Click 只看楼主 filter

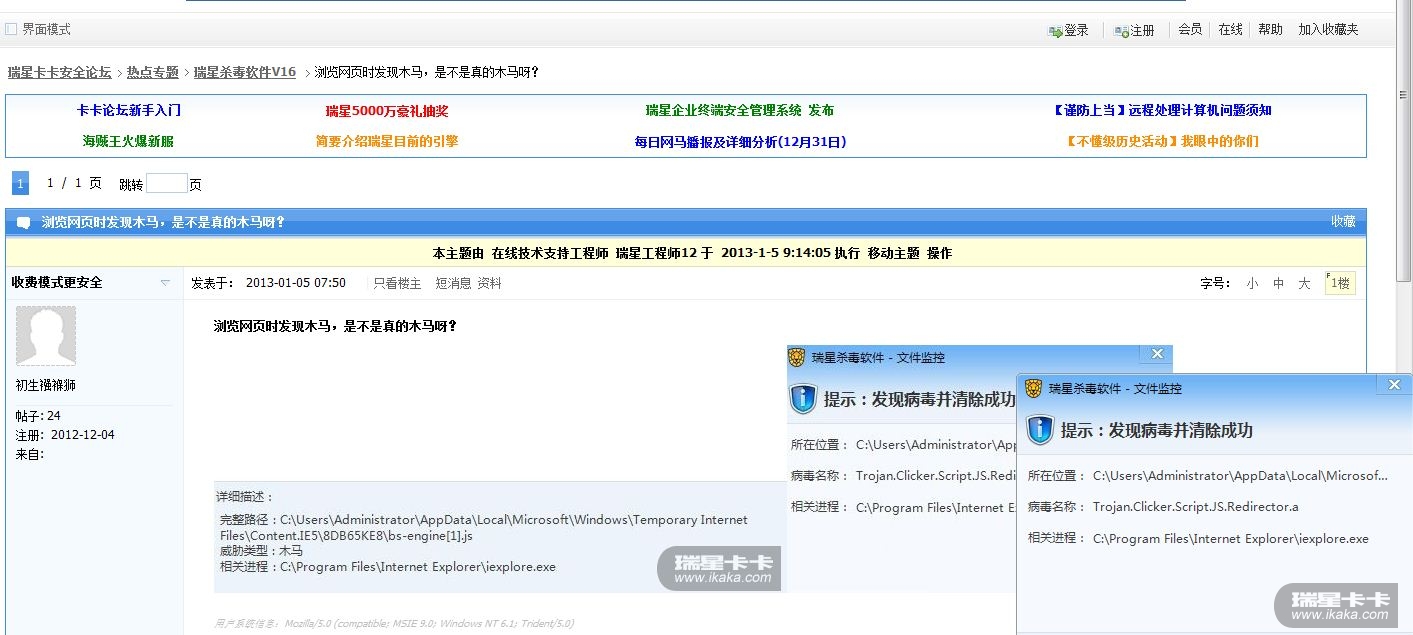pos(397,283)
